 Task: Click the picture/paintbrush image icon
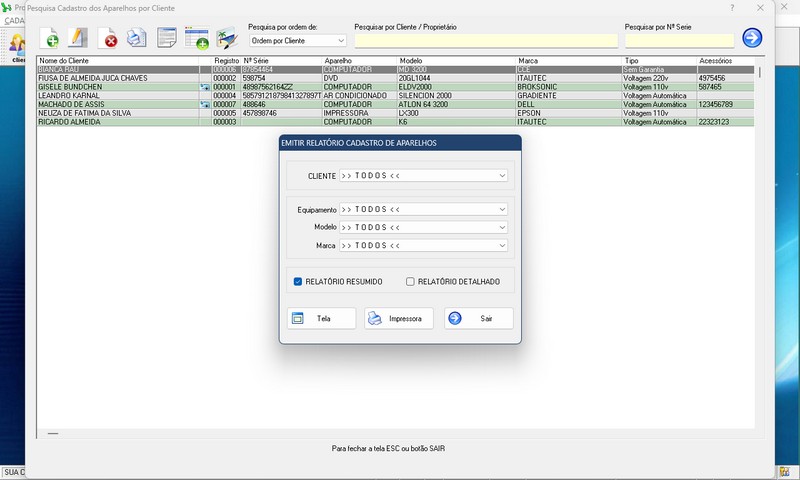pos(227,38)
